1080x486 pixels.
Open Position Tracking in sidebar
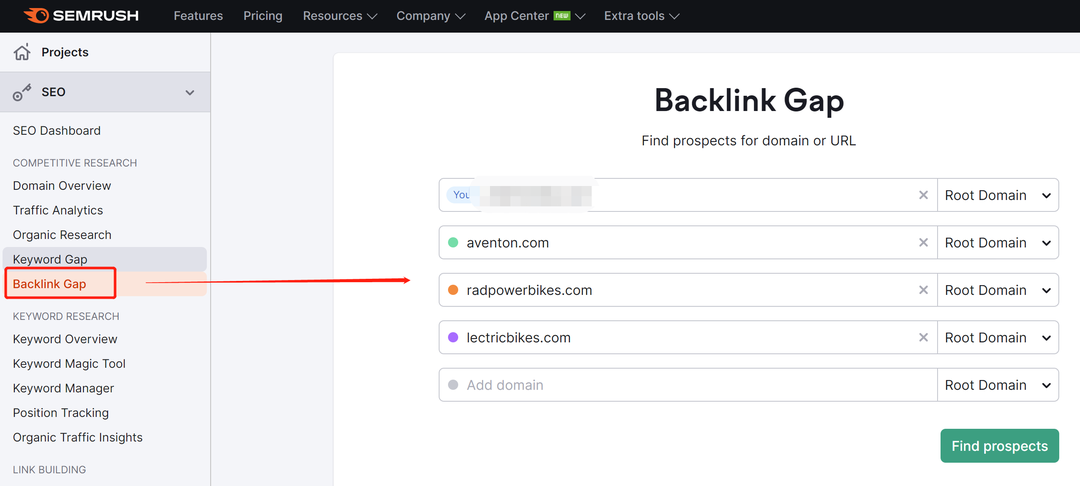[61, 413]
